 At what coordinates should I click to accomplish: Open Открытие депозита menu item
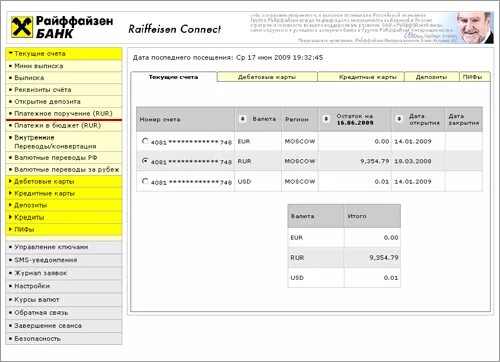click(64, 102)
